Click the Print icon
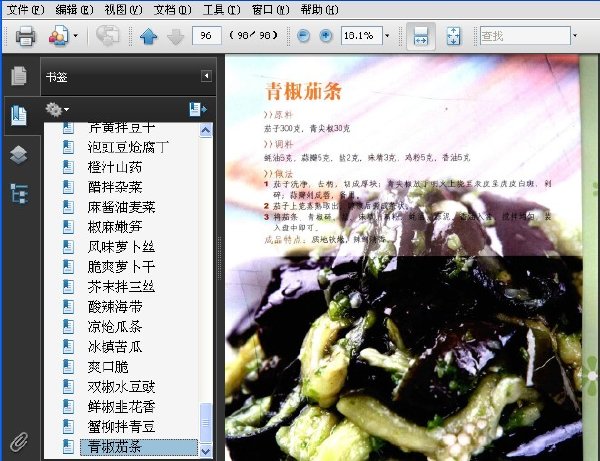600x461 pixels. [x=26, y=36]
